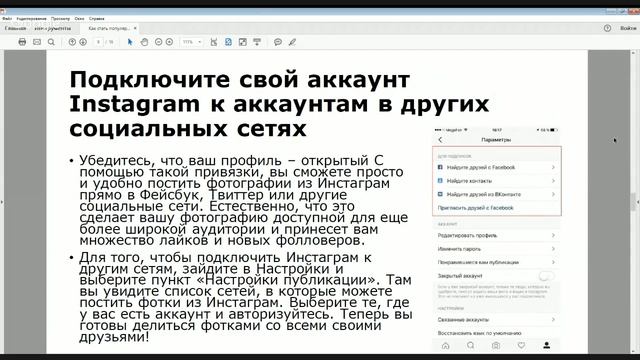Expand the Найдите контакты chevron
Image resolution: width=640 pixels, height=360 pixels.
[553, 181]
